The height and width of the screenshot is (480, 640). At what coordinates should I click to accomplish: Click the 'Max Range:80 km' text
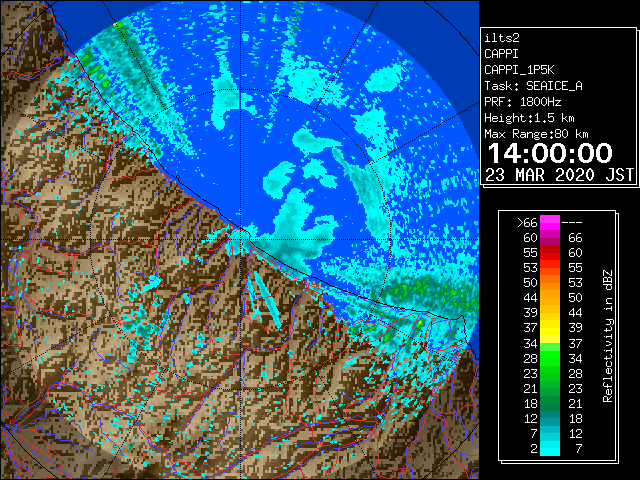(x=536, y=134)
